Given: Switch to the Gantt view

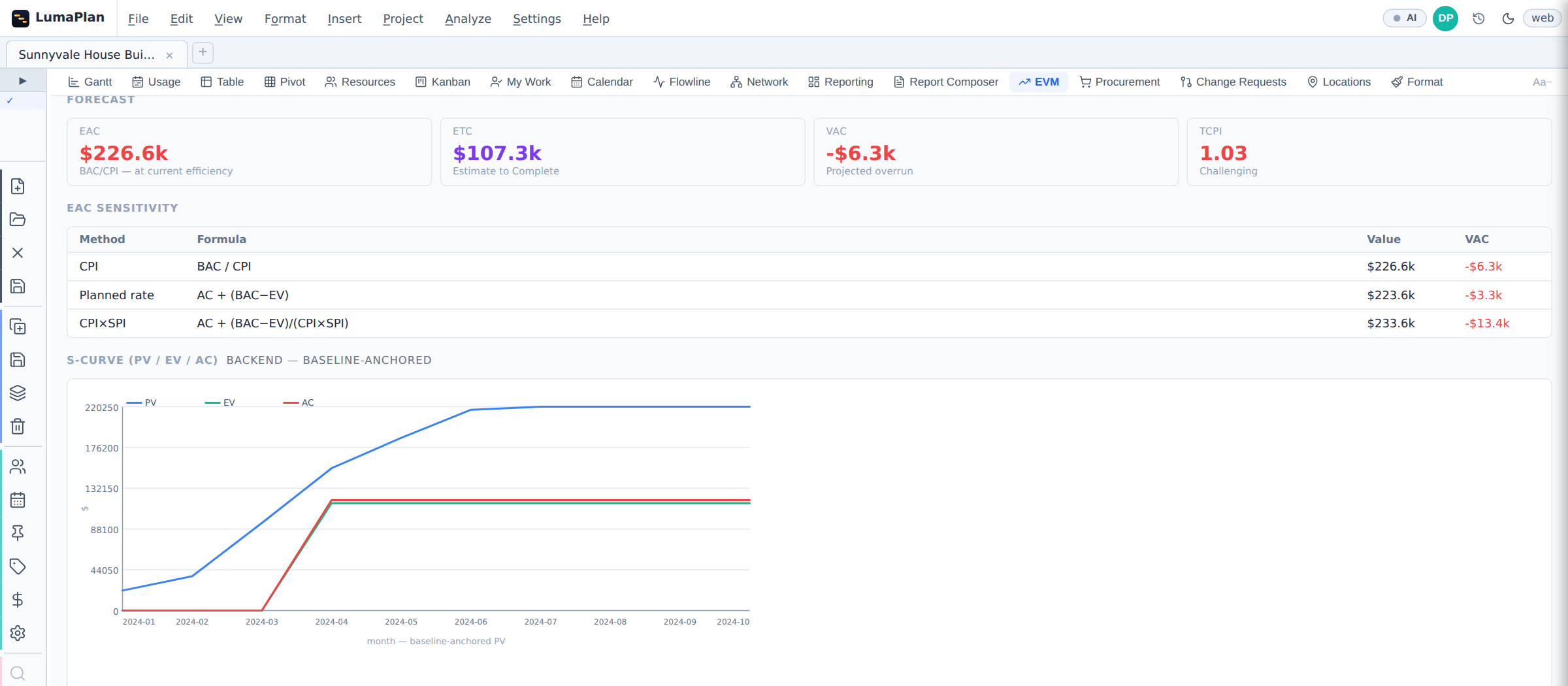Looking at the screenshot, I should tap(90, 82).
